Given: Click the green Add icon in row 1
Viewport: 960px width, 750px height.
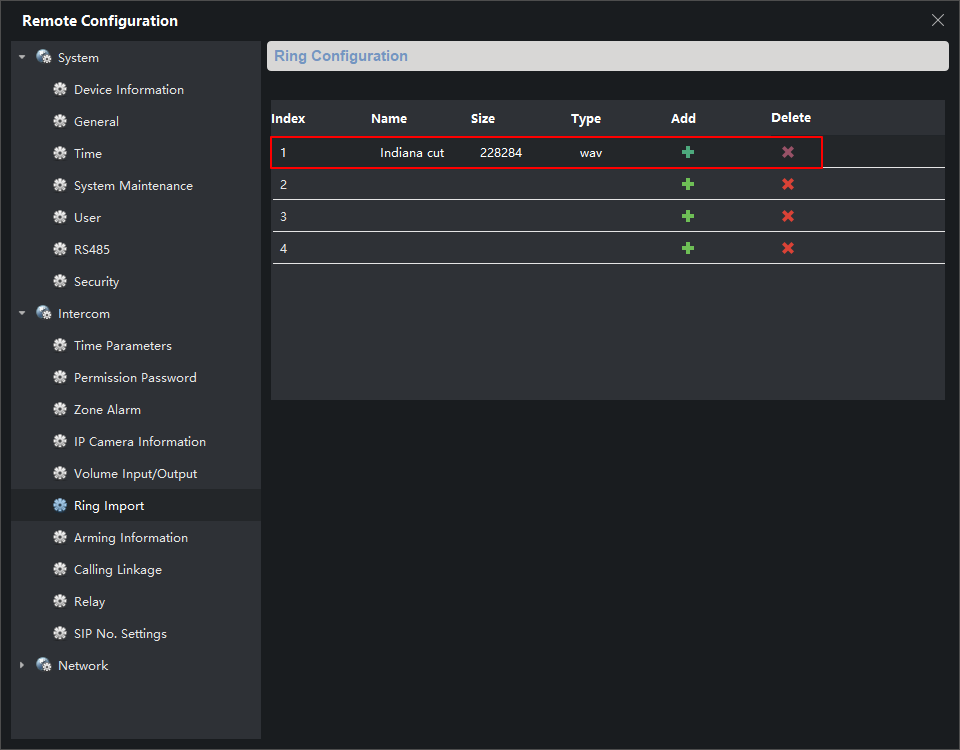Looking at the screenshot, I should (x=687, y=152).
